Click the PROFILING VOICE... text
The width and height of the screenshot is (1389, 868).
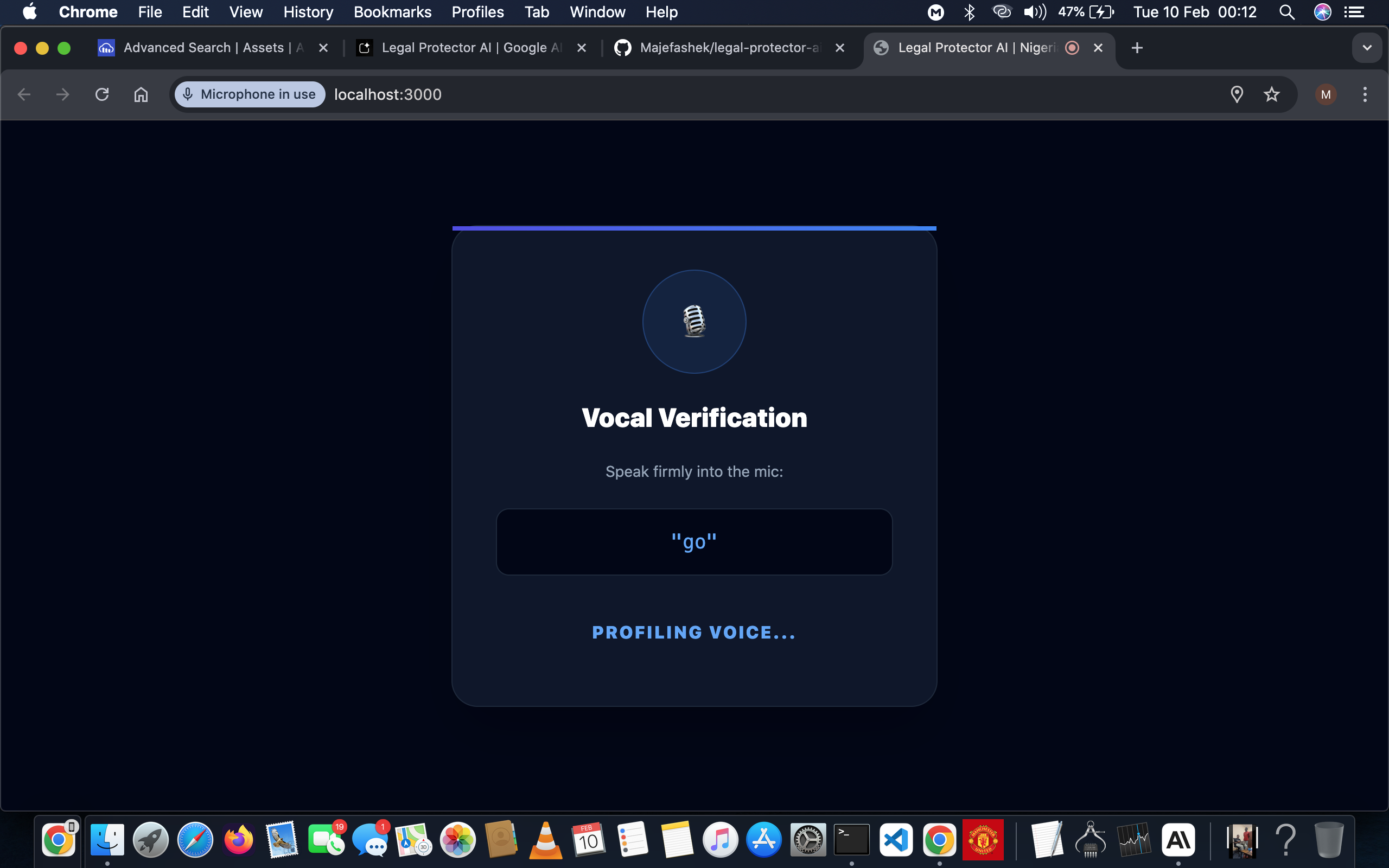[x=694, y=632]
